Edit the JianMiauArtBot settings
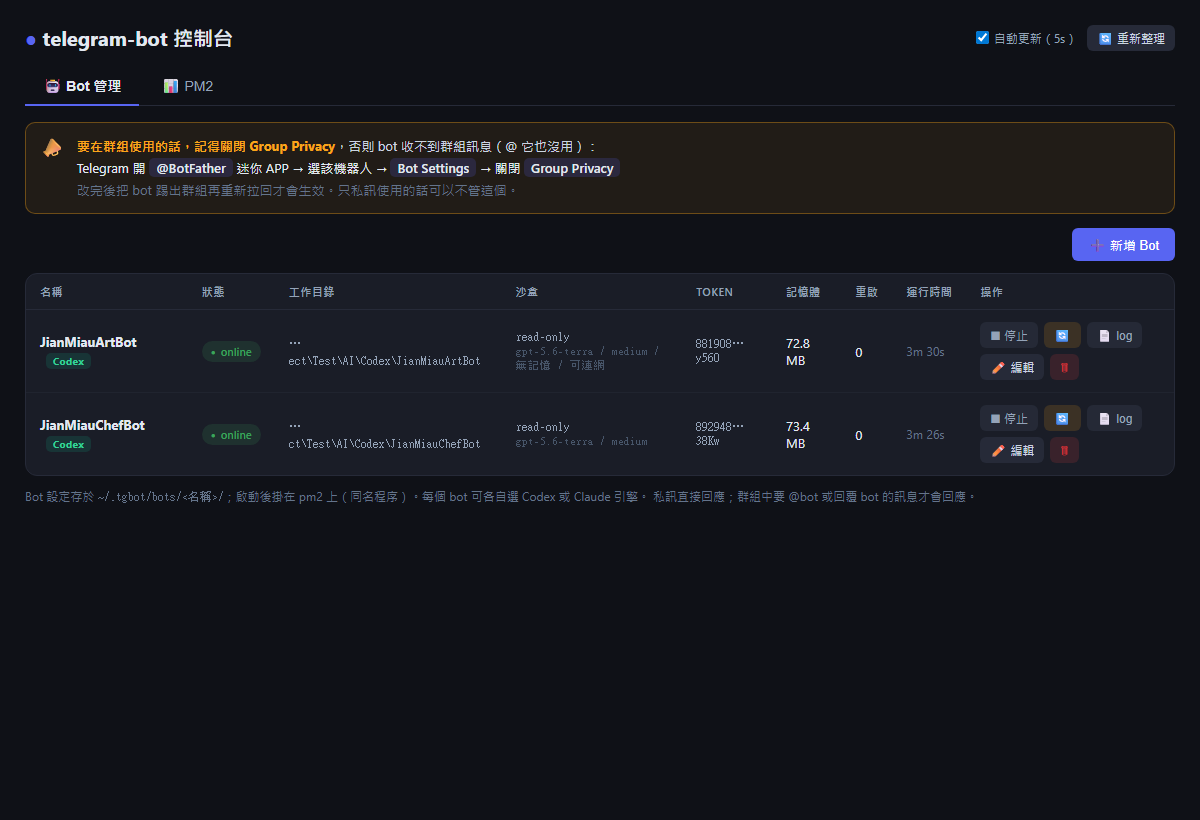Image resolution: width=1200 pixels, height=820 pixels. 1012,367
